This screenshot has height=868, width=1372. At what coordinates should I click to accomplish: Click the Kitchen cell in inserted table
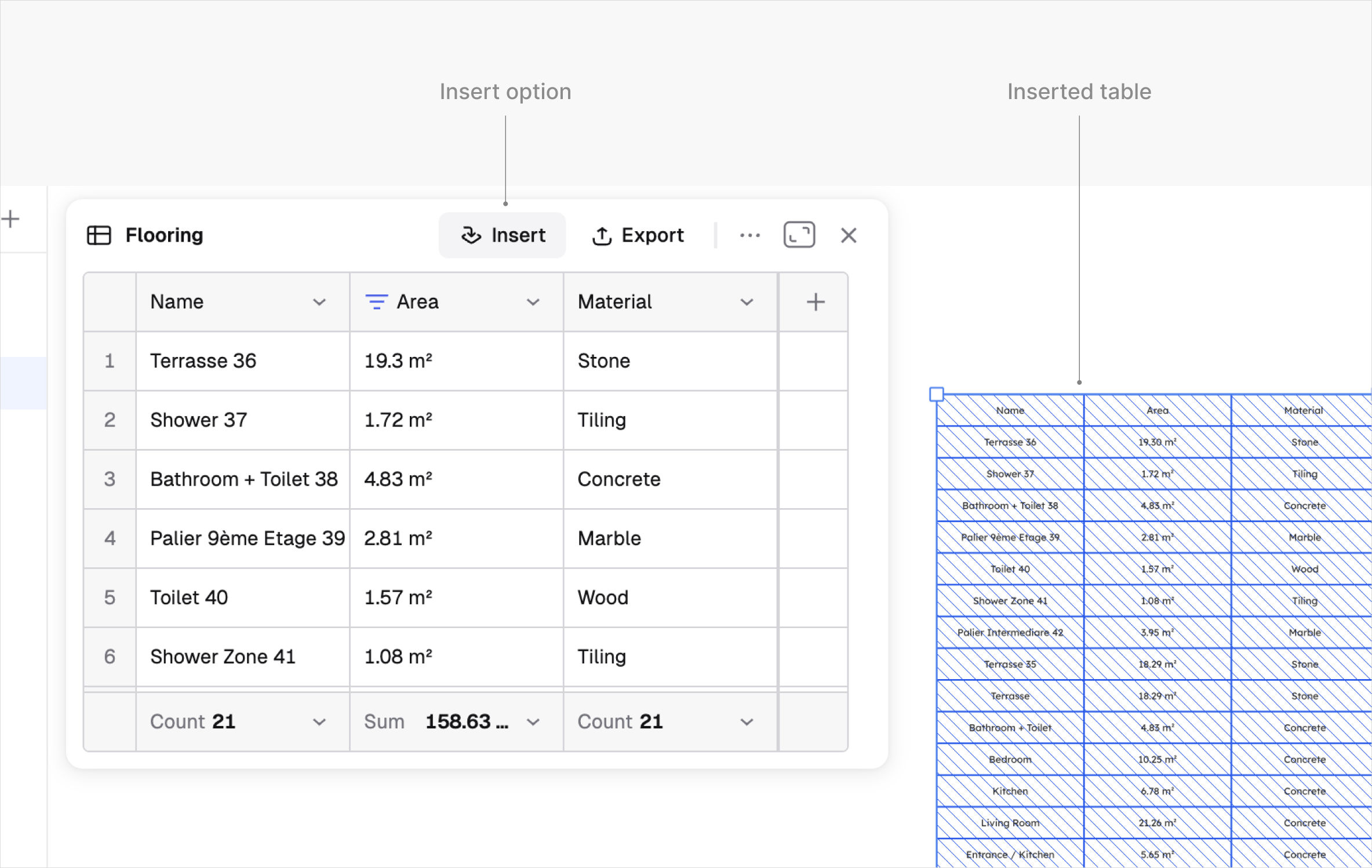click(1009, 791)
